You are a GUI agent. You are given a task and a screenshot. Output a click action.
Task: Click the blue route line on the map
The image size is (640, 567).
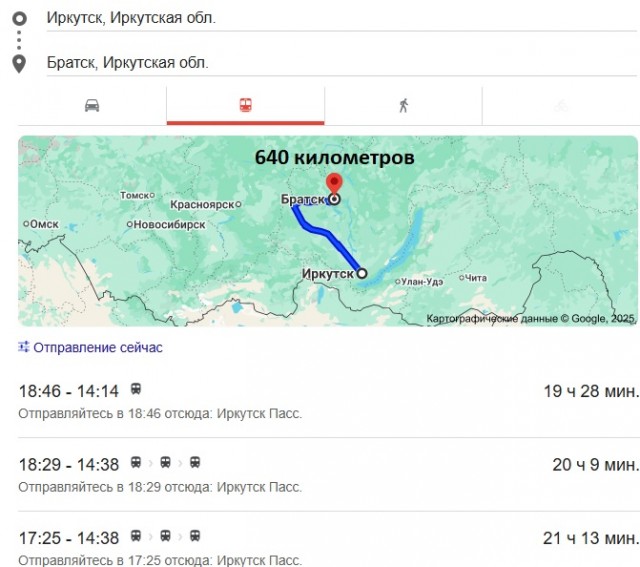coord(327,233)
